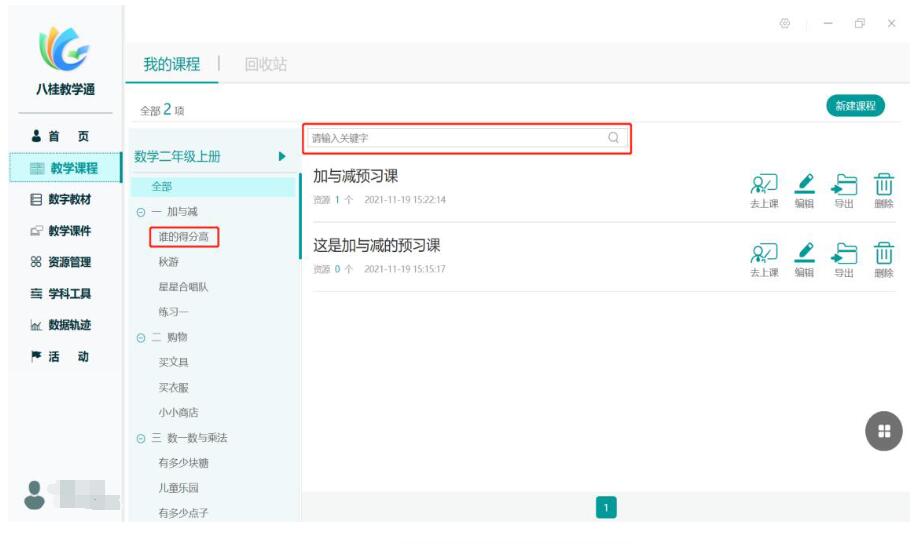Click 去上课 icon for 加与减预习课
The width and height of the screenshot is (921, 544).
click(x=764, y=184)
